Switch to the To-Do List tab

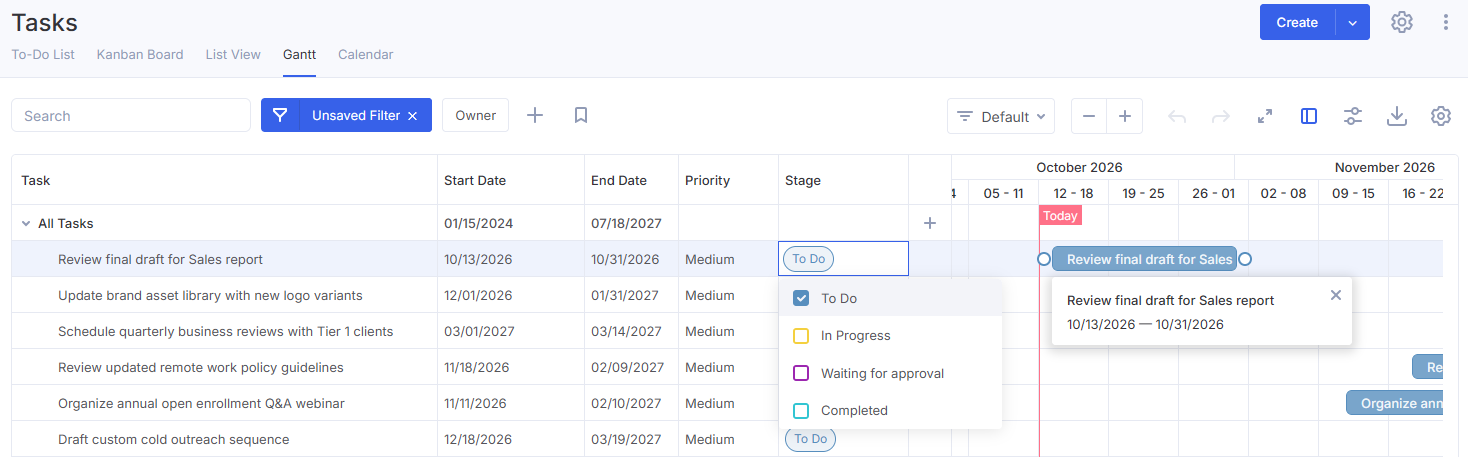(43, 55)
